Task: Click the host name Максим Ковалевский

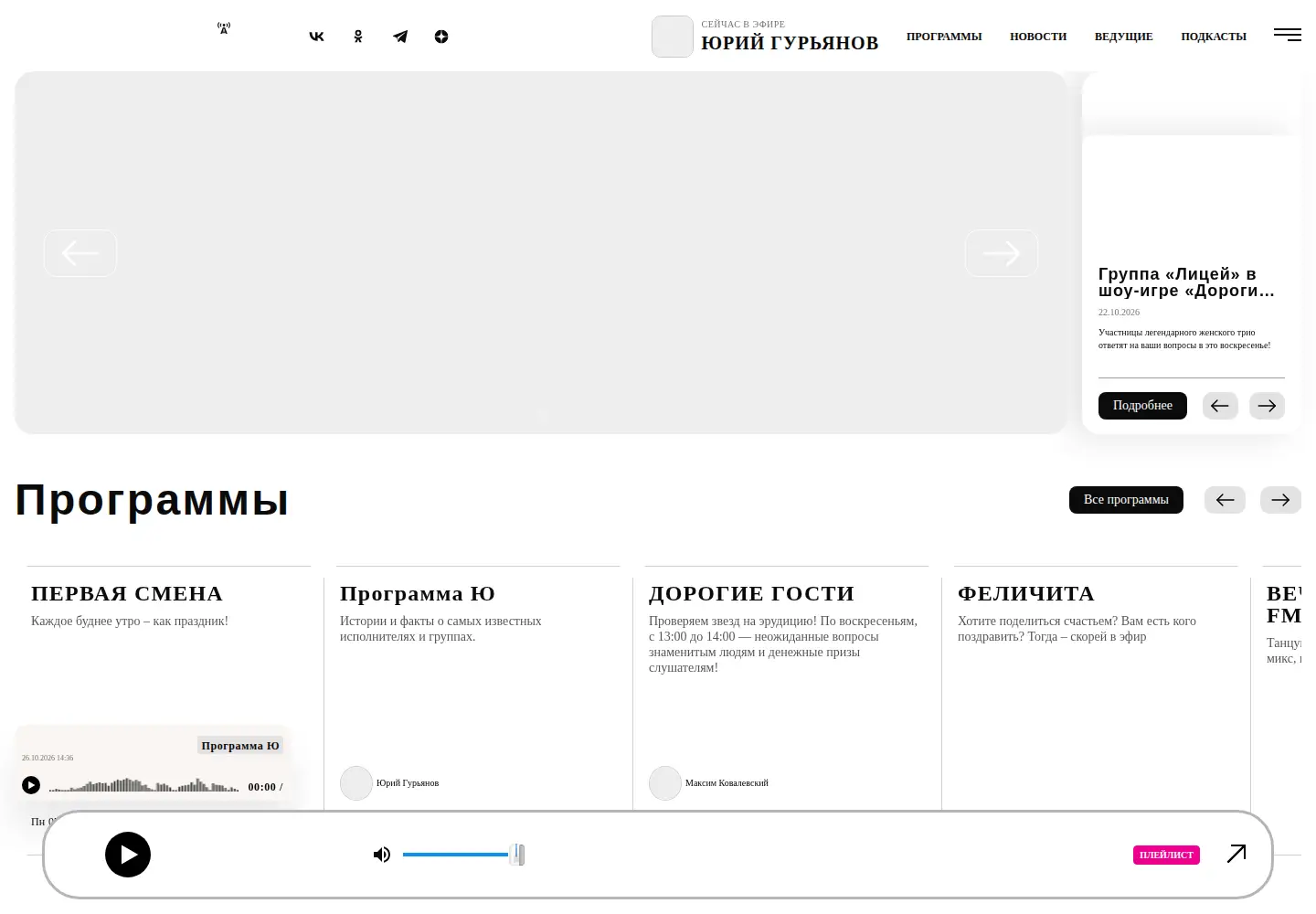Action: coord(727,783)
